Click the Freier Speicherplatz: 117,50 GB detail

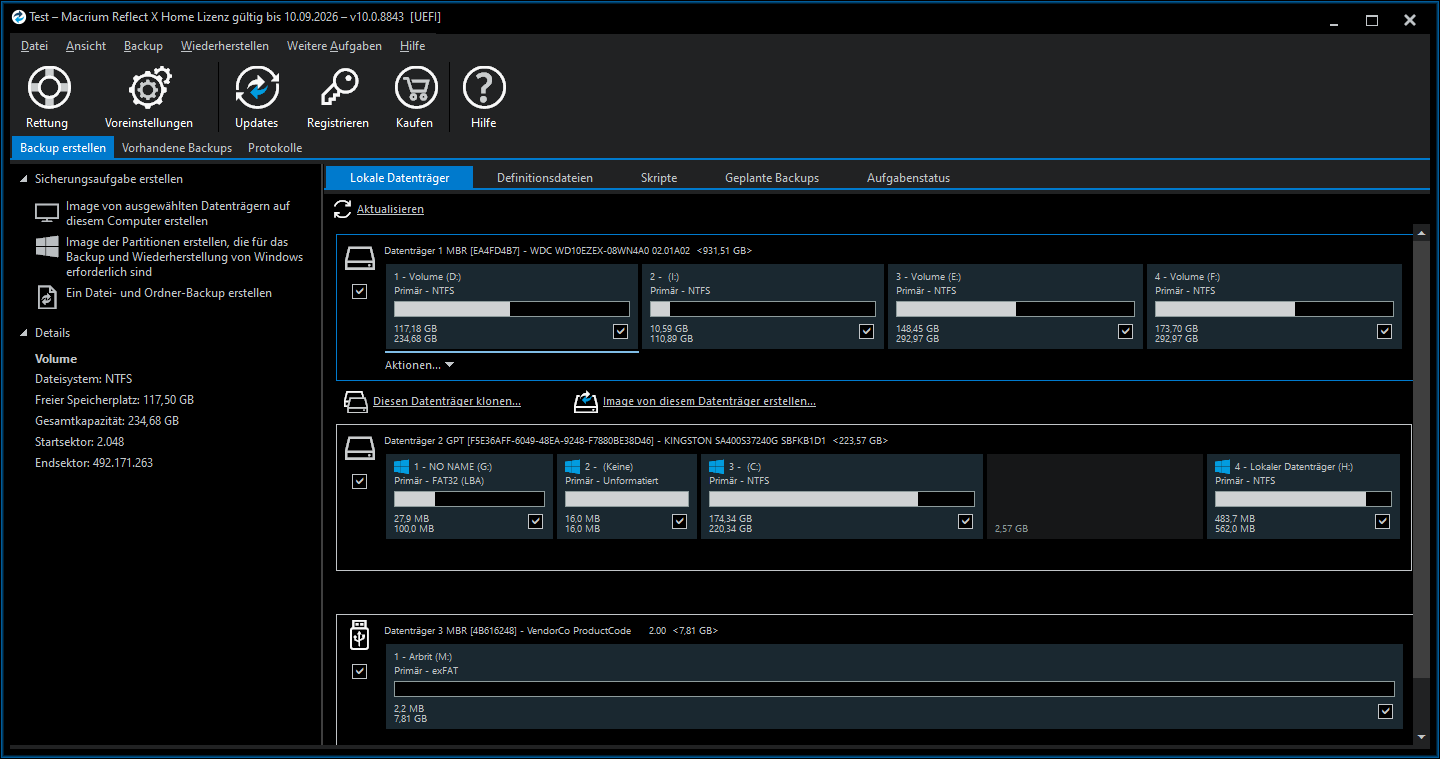pos(115,400)
